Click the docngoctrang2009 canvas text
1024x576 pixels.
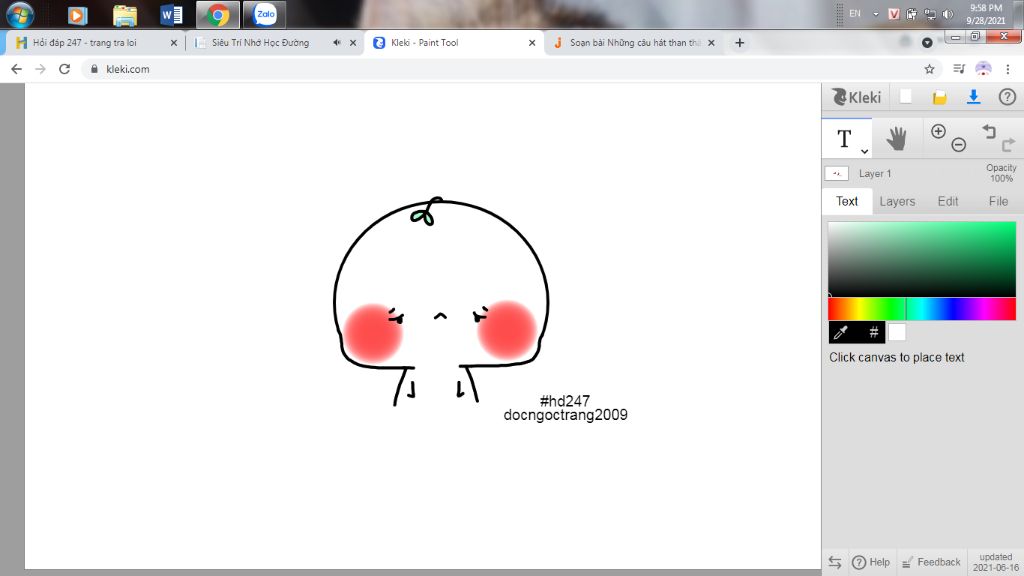tap(566, 415)
